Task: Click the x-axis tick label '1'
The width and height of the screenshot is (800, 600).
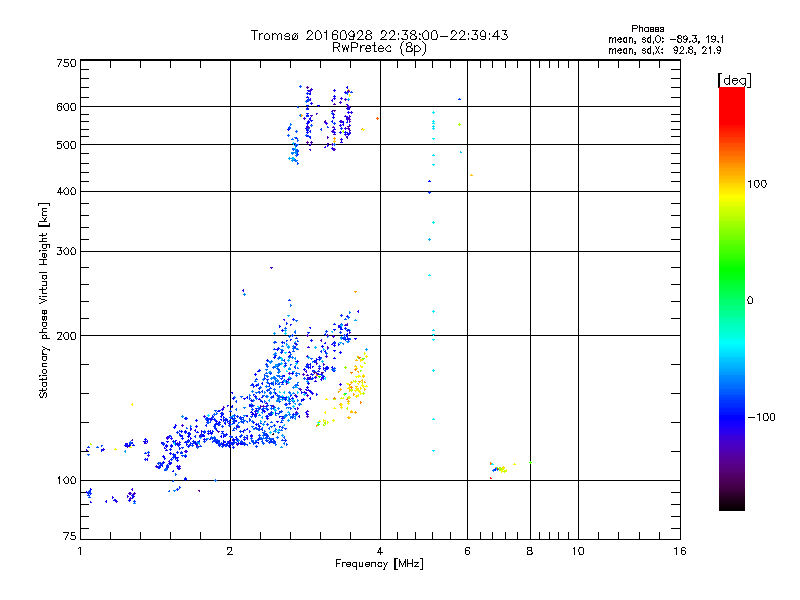Action: point(80,551)
